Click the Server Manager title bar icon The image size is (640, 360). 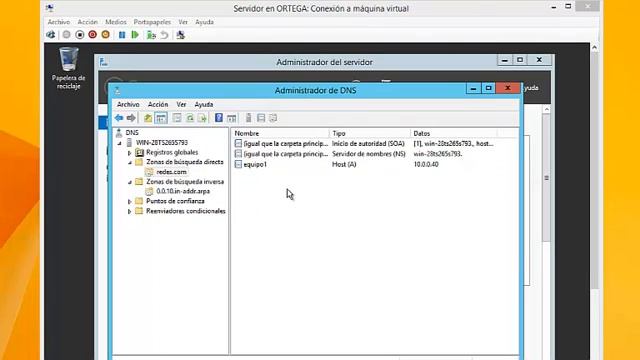coord(104,62)
